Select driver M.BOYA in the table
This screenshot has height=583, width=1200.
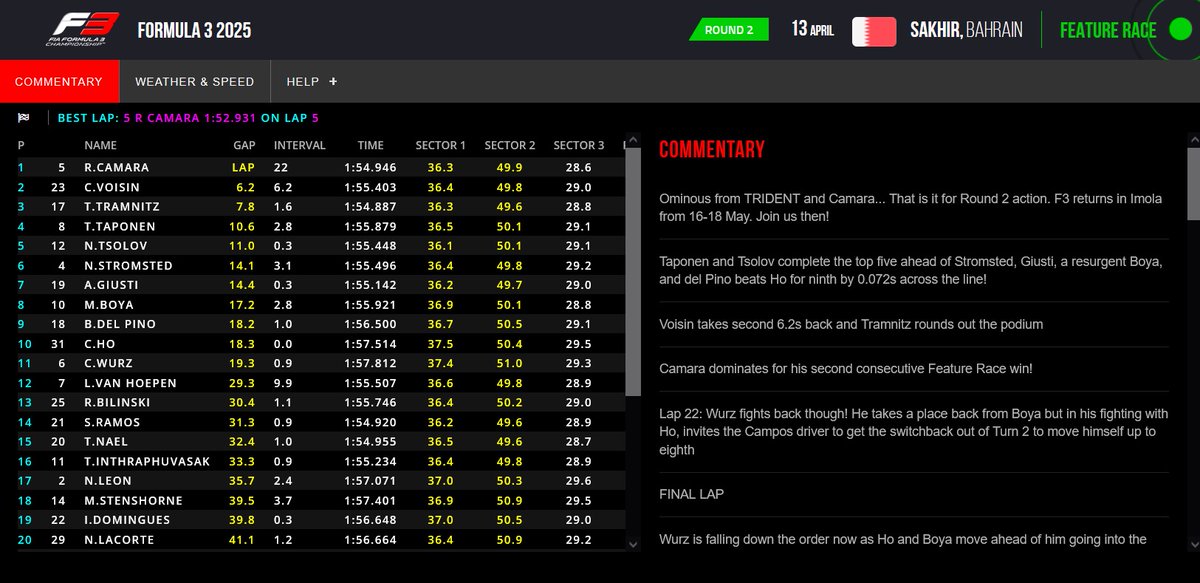(109, 305)
